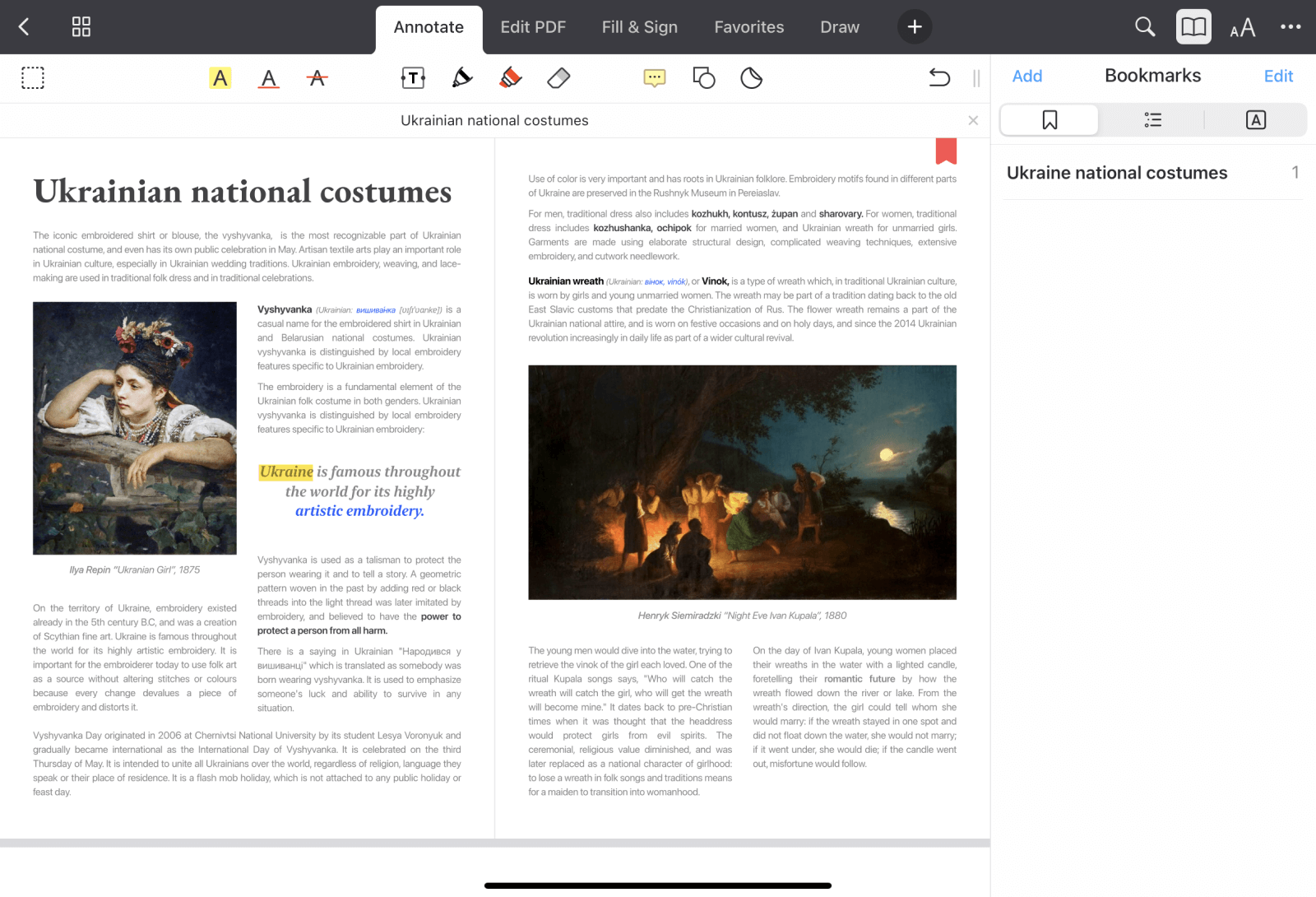This screenshot has height=897, width=1316.
Task: Click the Bookmarks panel title
Action: click(x=1152, y=76)
